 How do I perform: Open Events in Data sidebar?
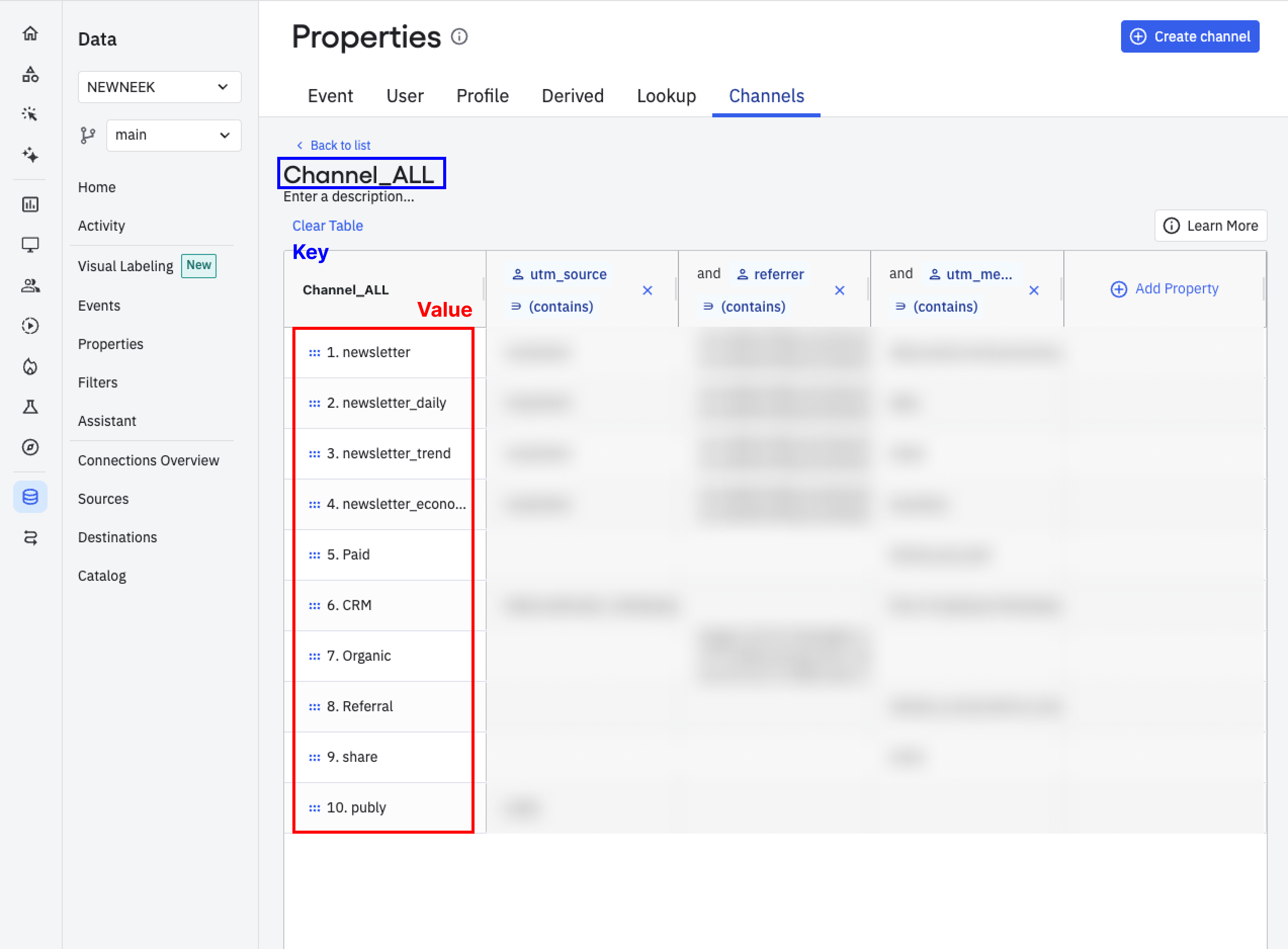pyautogui.click(x=99, y=306)
